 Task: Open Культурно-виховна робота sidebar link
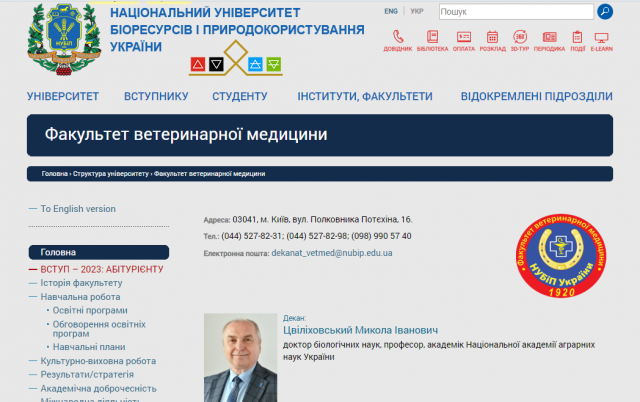point(98,361)
